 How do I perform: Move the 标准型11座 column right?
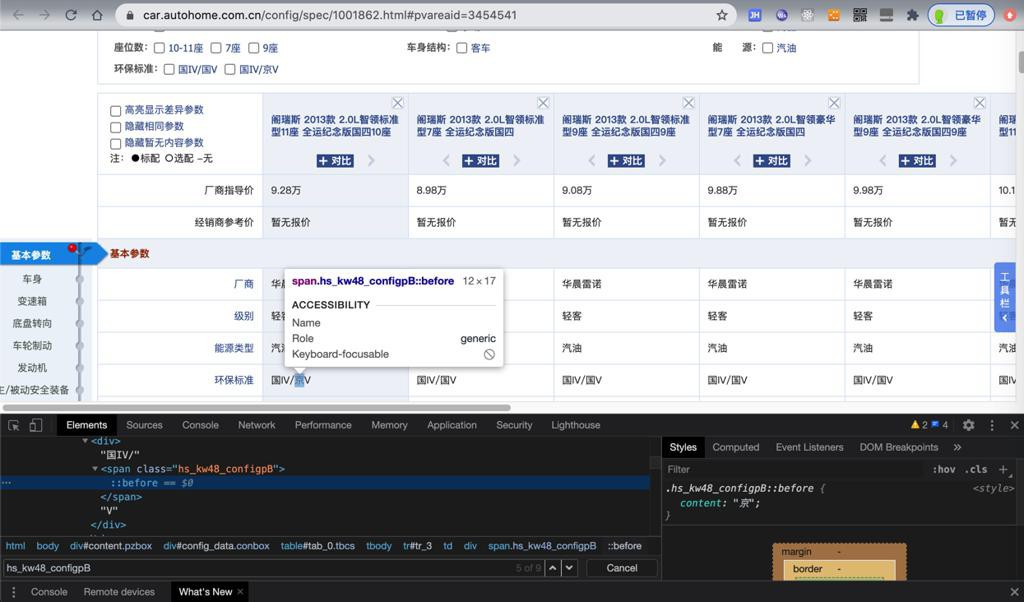click(x=371, y=161)
